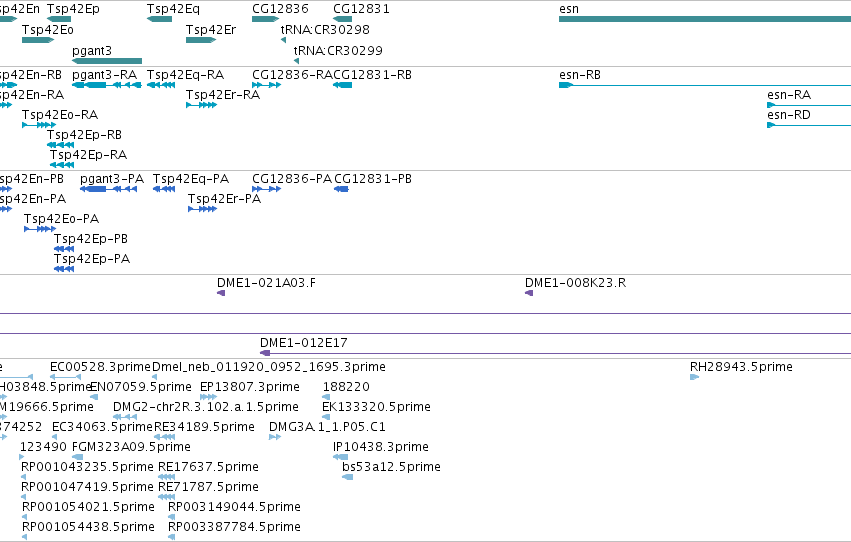
Task: Select the Tsp42Ep-PA protein label
Action: coord(92,259)
